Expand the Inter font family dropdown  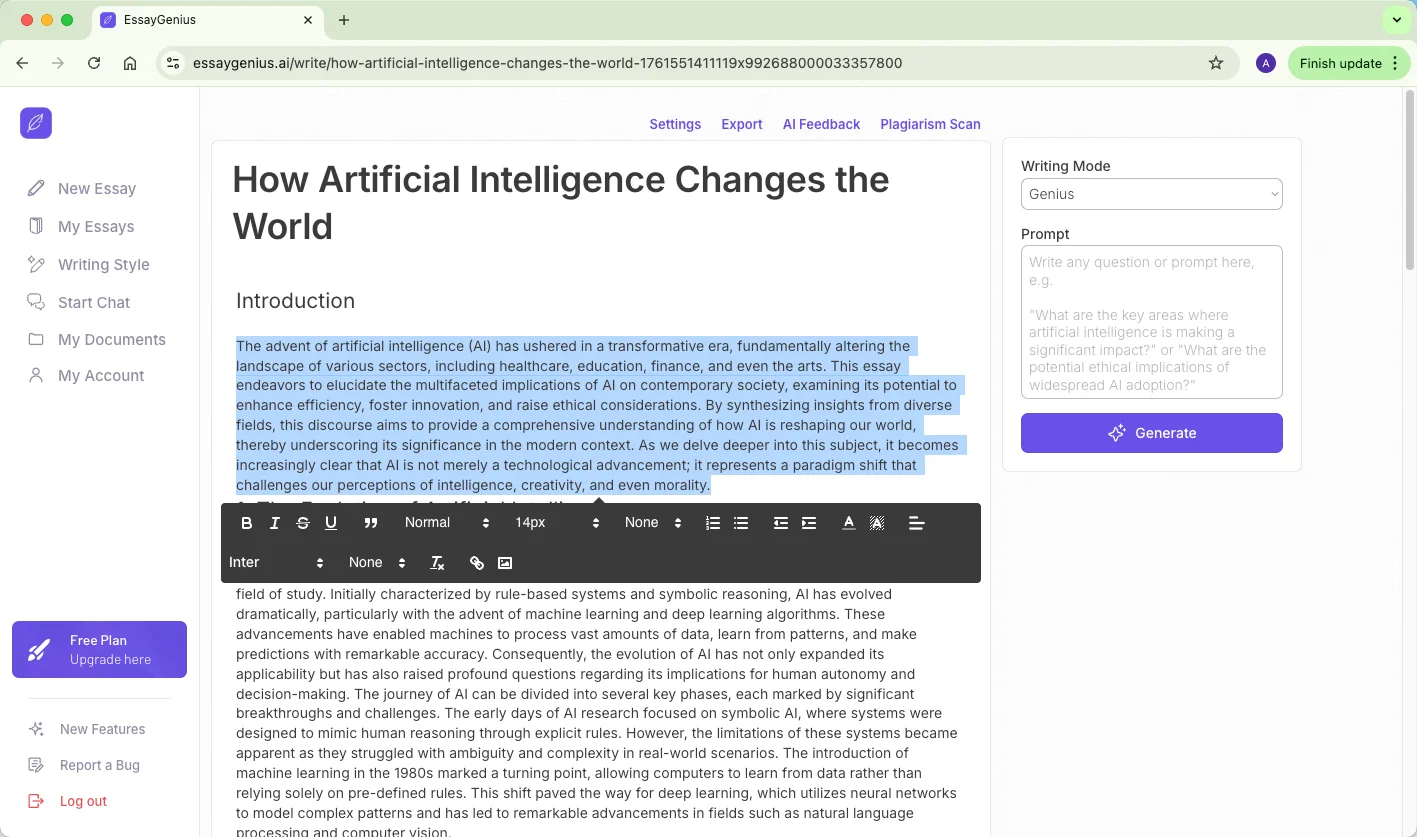coord(277,563)
